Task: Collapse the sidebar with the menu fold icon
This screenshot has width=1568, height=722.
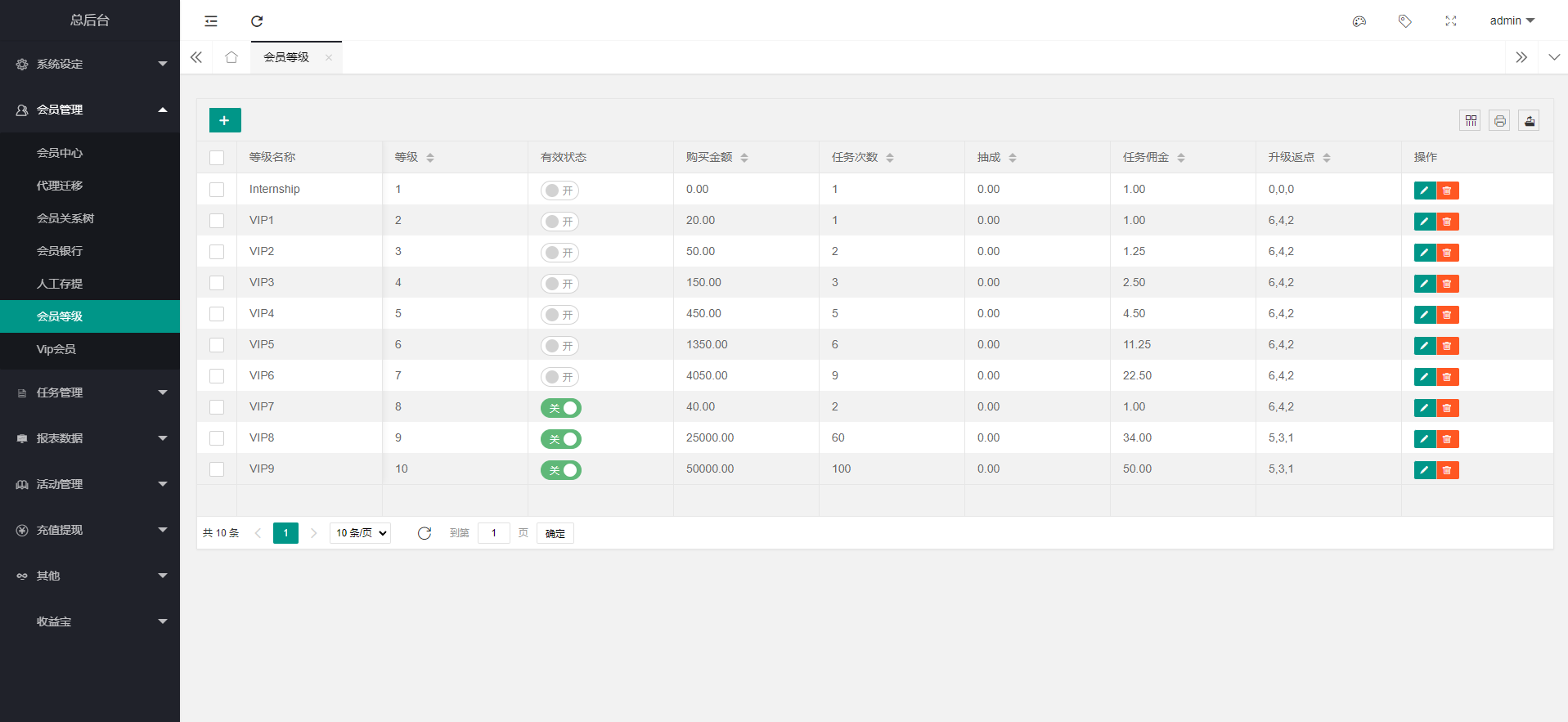Action: pyautogui.click(x=211, y=21)
